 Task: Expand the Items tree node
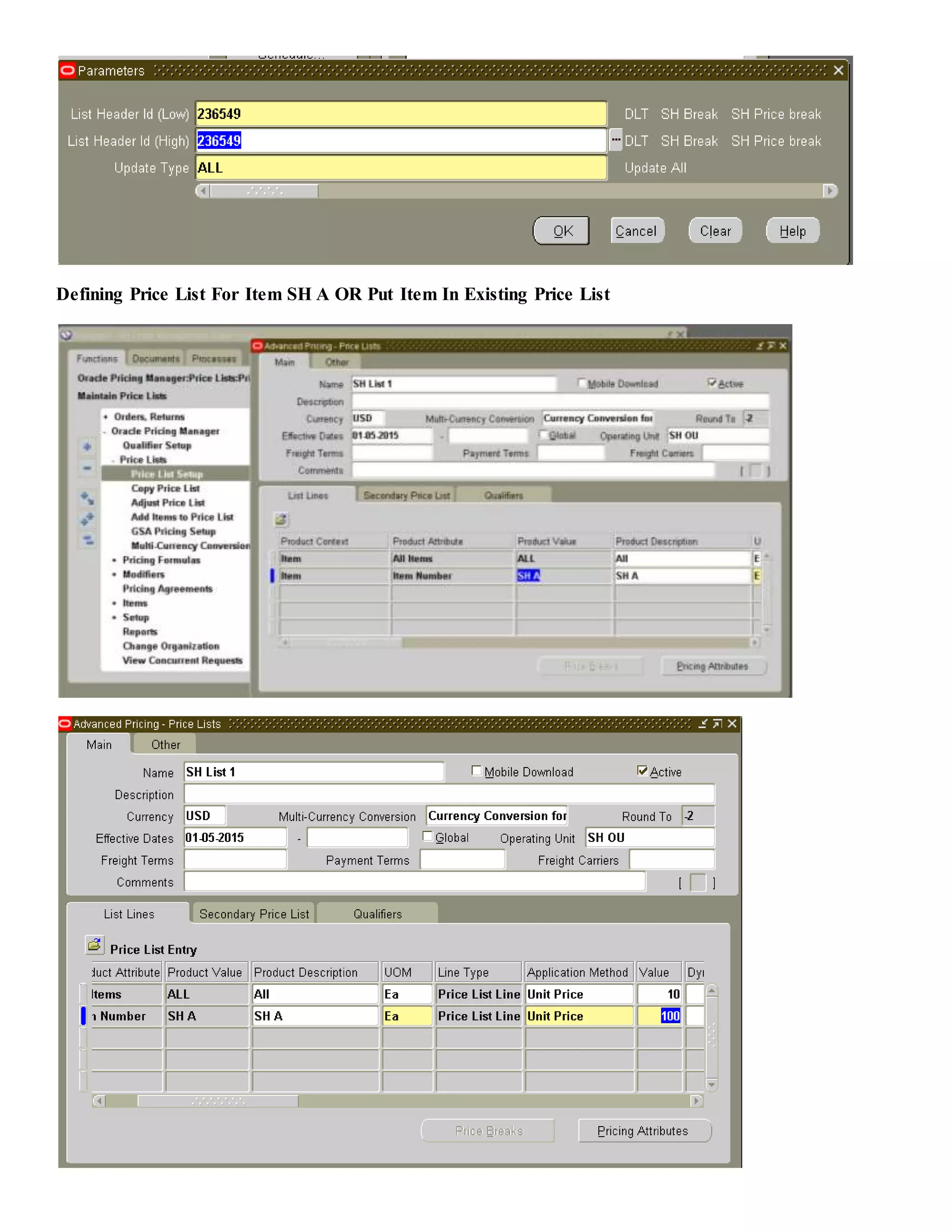pyautogui.click(x=114, y=603)
